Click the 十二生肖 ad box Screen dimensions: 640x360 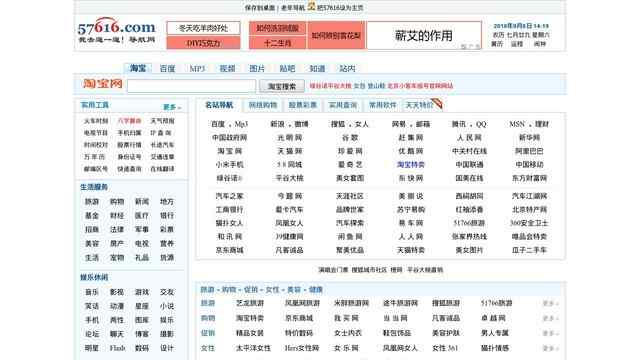(x=278, y=42)
